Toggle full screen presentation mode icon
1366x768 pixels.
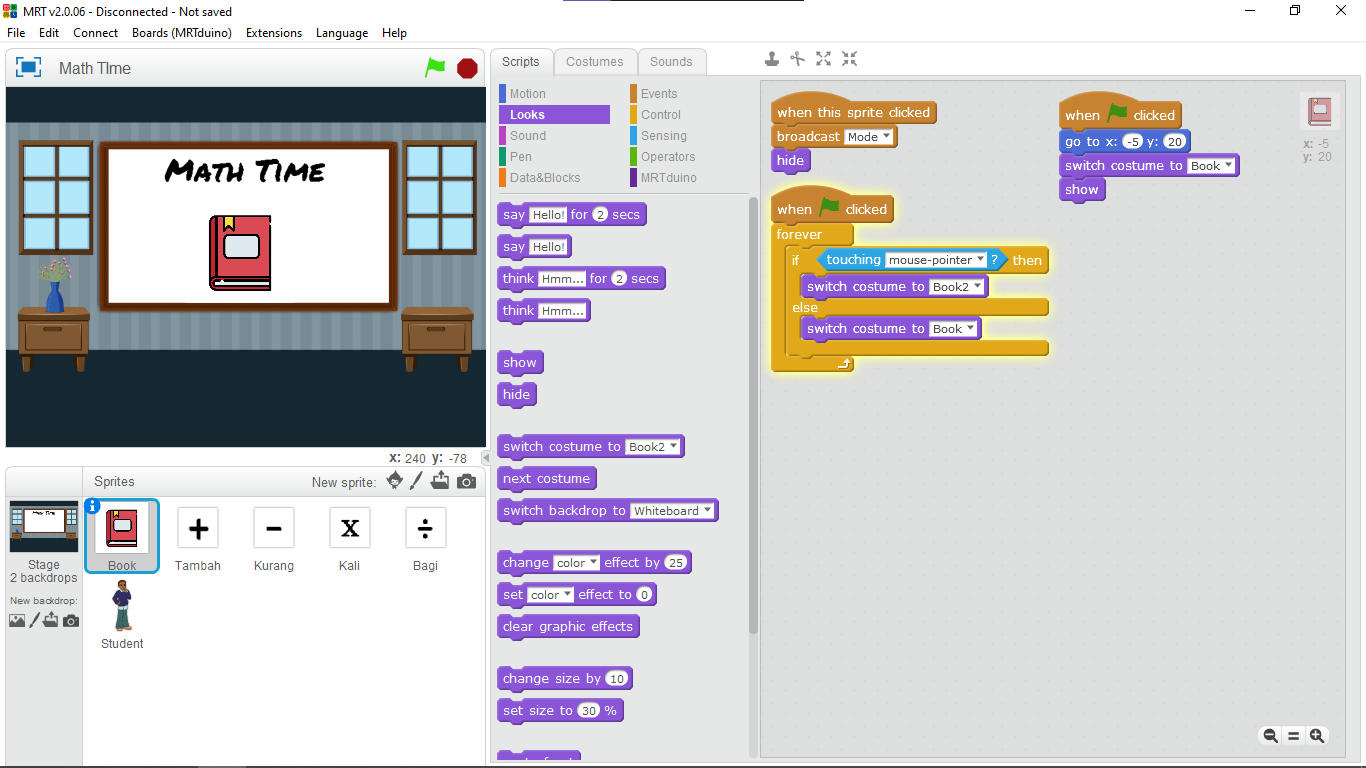click(29, 68)
